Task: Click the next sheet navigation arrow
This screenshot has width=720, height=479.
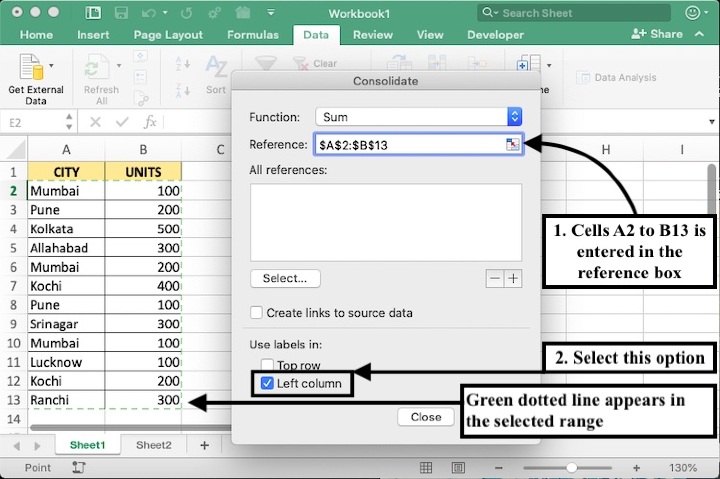Action: point(37,446)
